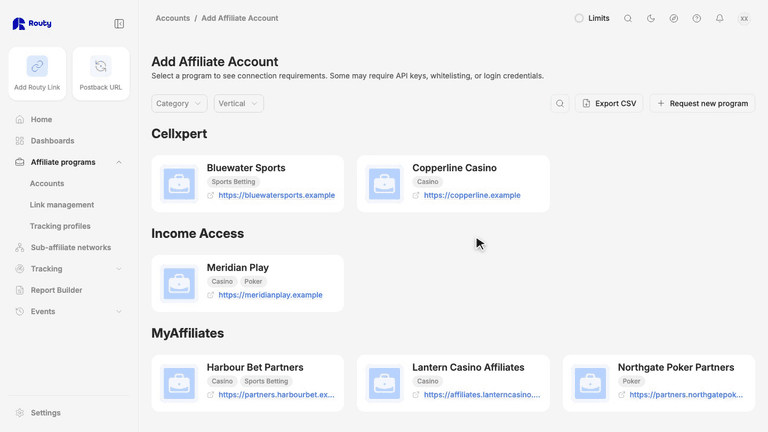Click the Cellxpert section heading
Viewport: 768px width, 432px height.
179,134
